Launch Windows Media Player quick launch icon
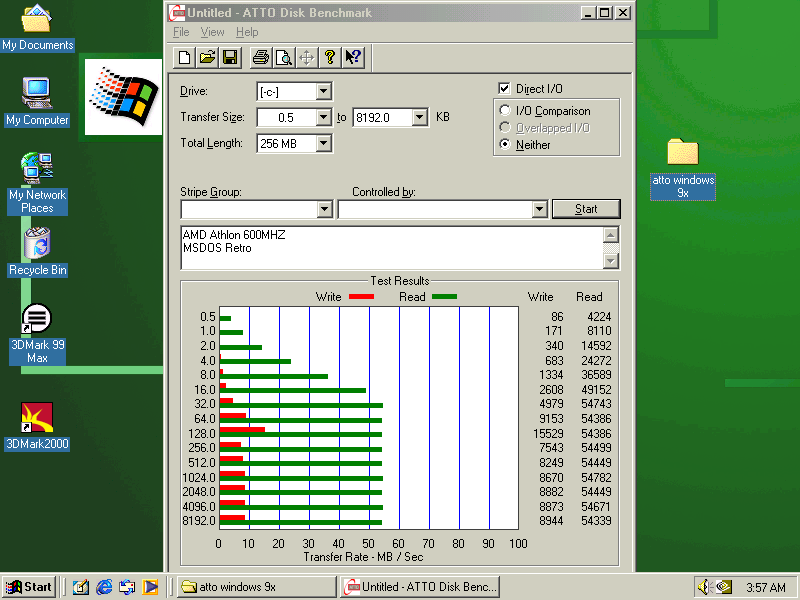Image resolution: width=800 pixels, height=600 pixels. pyautogui.click(x=150, y=587)
